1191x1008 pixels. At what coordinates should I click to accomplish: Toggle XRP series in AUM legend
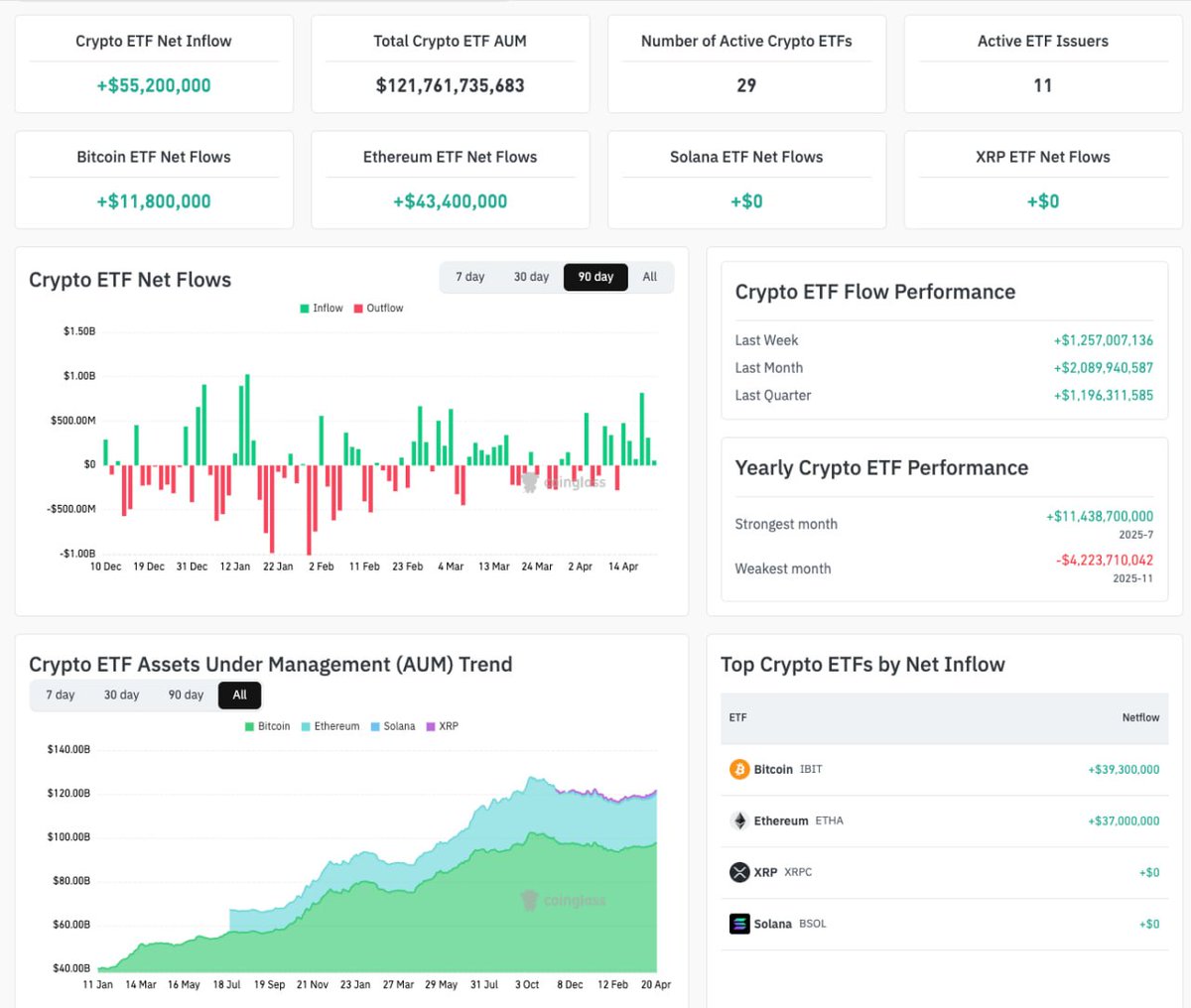431,726
